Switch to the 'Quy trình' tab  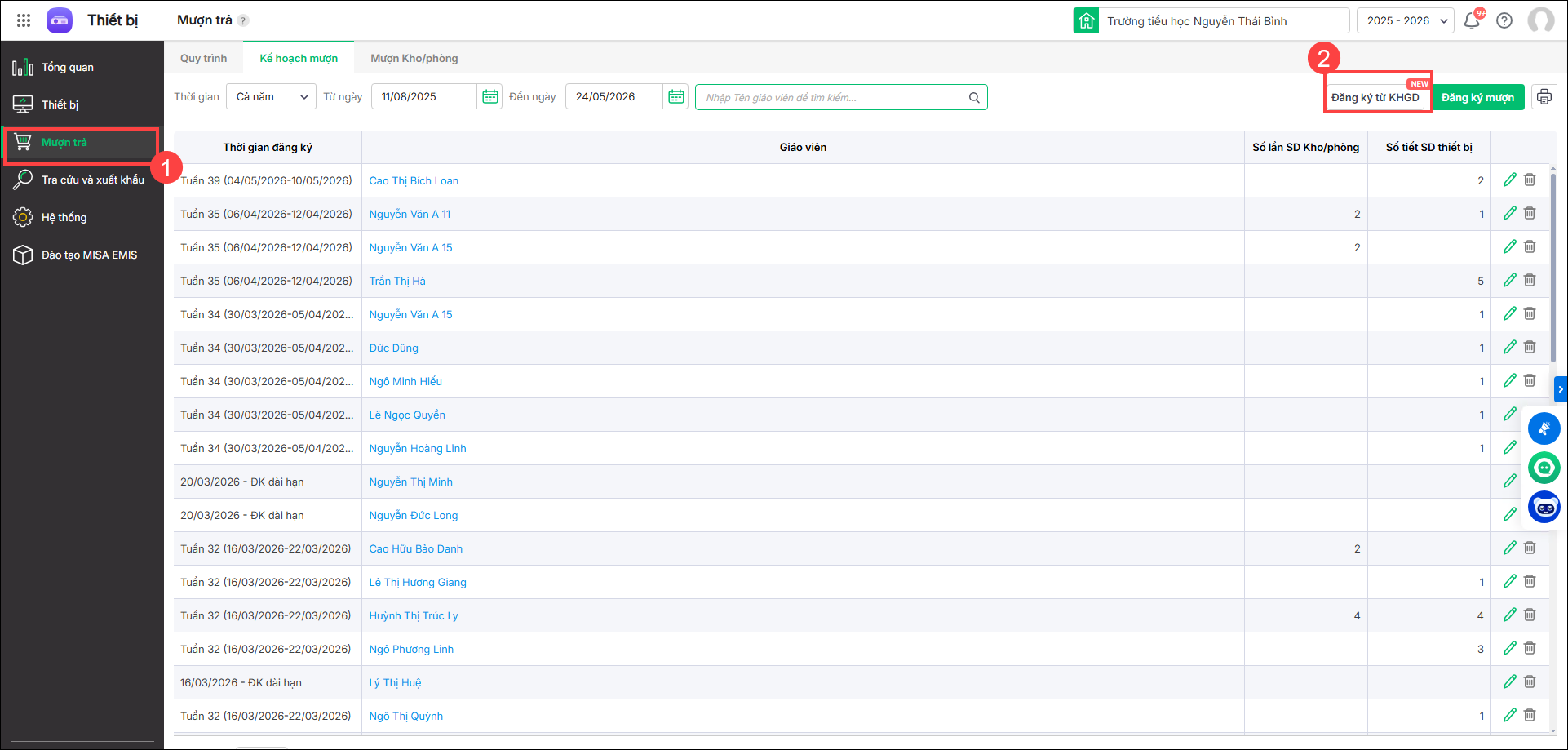203,59
